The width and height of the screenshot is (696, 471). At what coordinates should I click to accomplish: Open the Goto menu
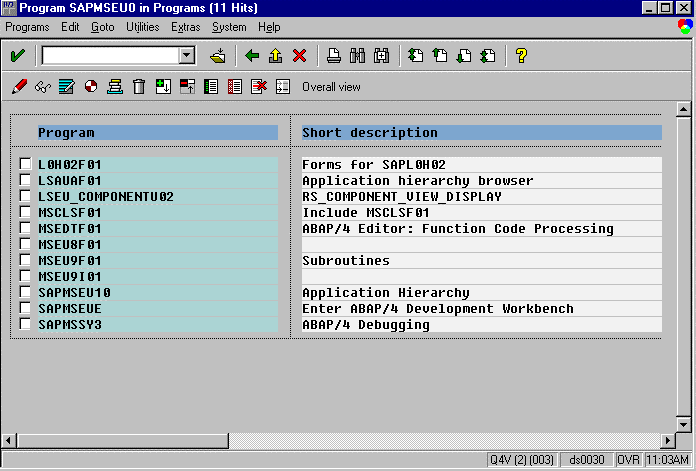[103, 27]
